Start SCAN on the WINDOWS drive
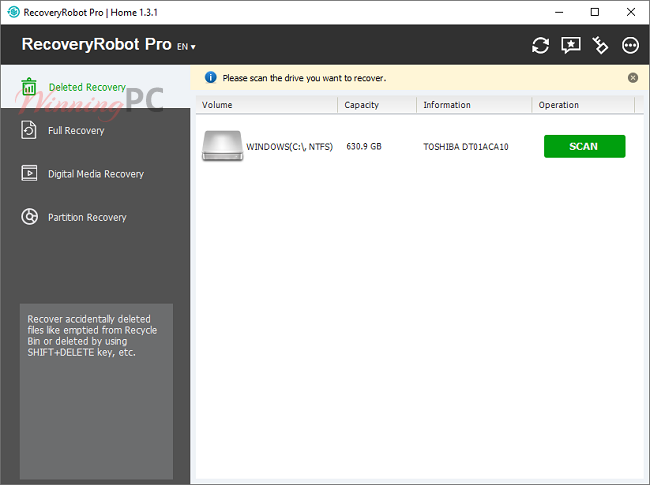 [585, 146]
